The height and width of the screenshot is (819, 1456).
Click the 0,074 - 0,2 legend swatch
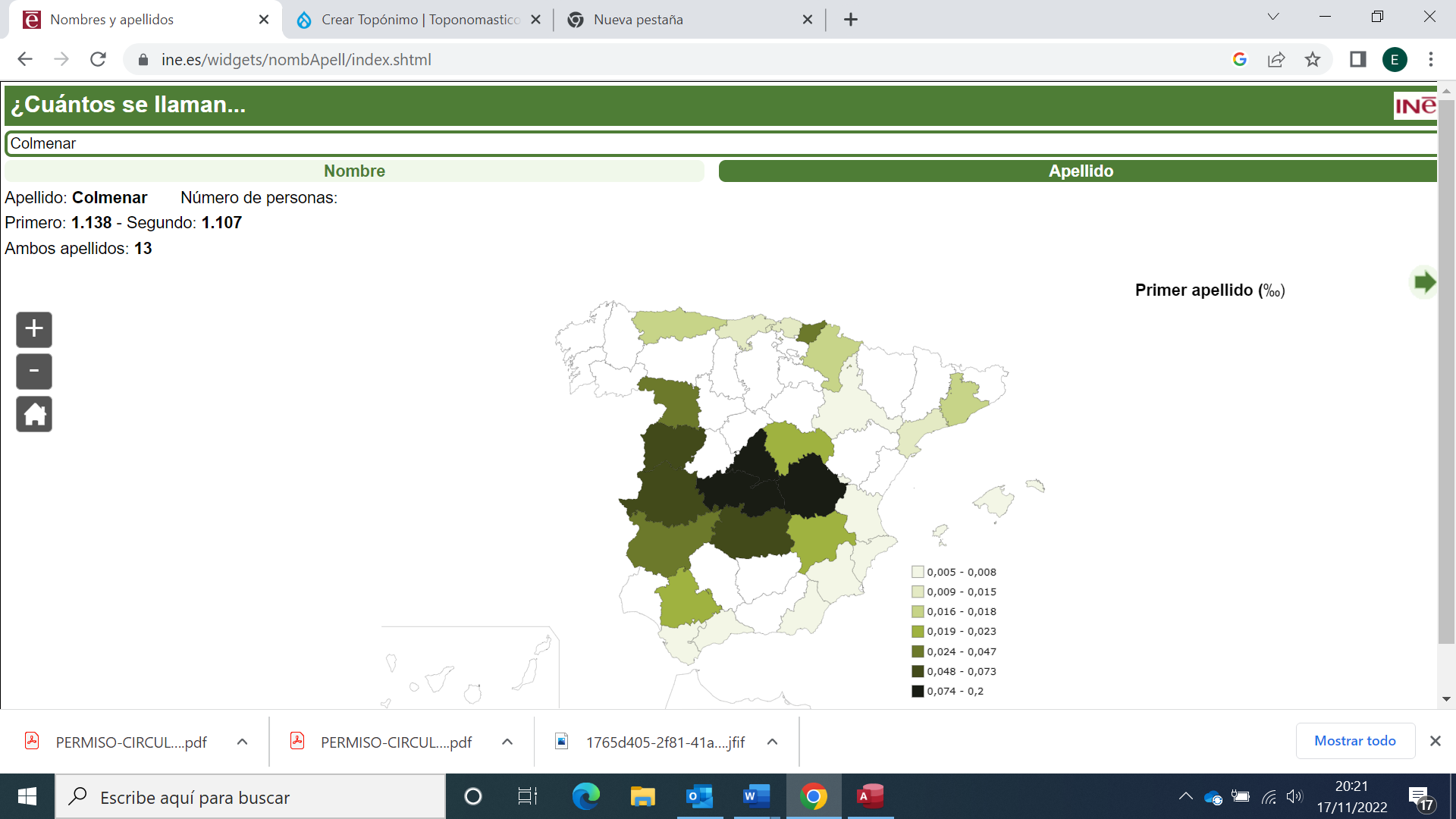918,691
